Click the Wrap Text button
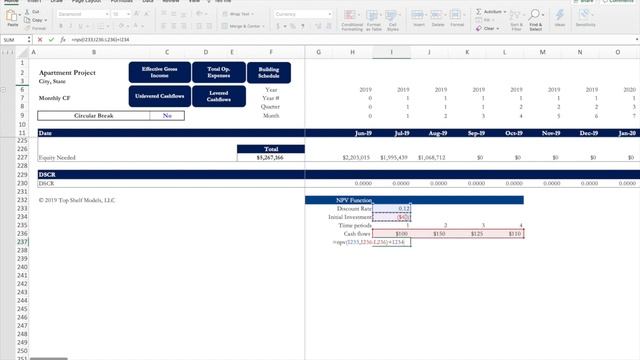The height and width of the screenshot is (360, 640). tap(238, 14)
